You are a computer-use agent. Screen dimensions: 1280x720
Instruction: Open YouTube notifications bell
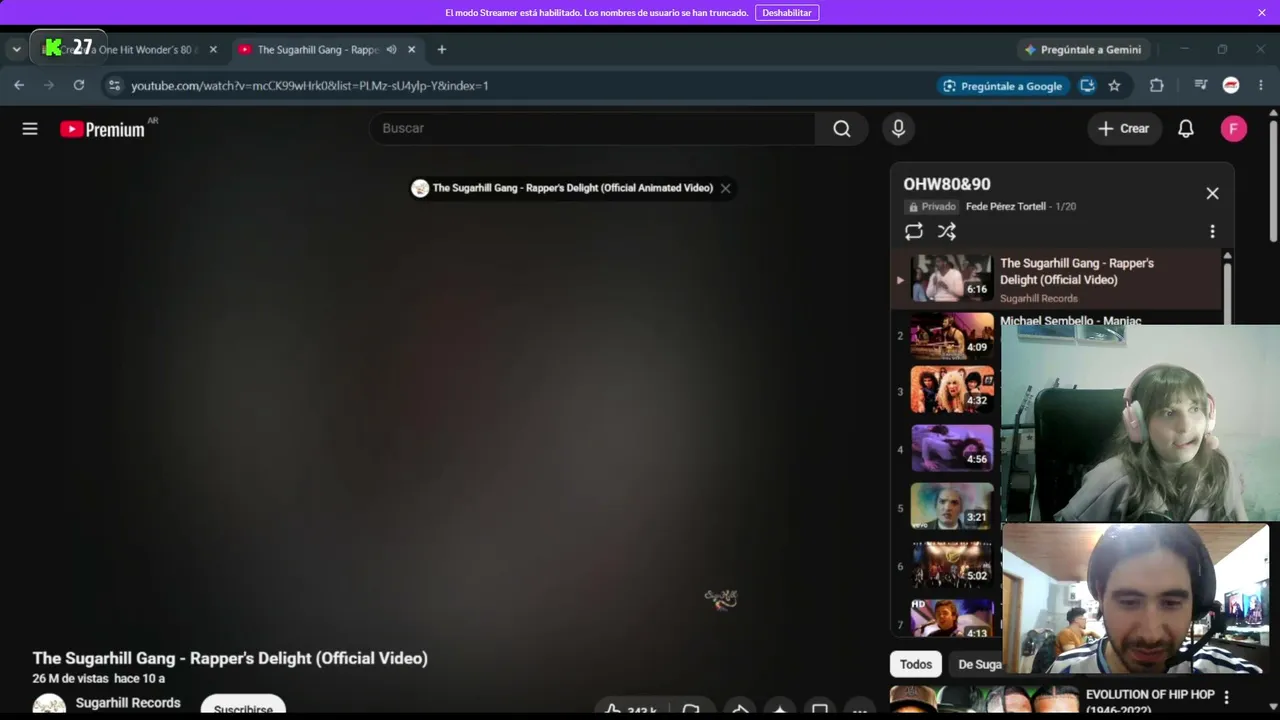click(x=1186, y=128)
